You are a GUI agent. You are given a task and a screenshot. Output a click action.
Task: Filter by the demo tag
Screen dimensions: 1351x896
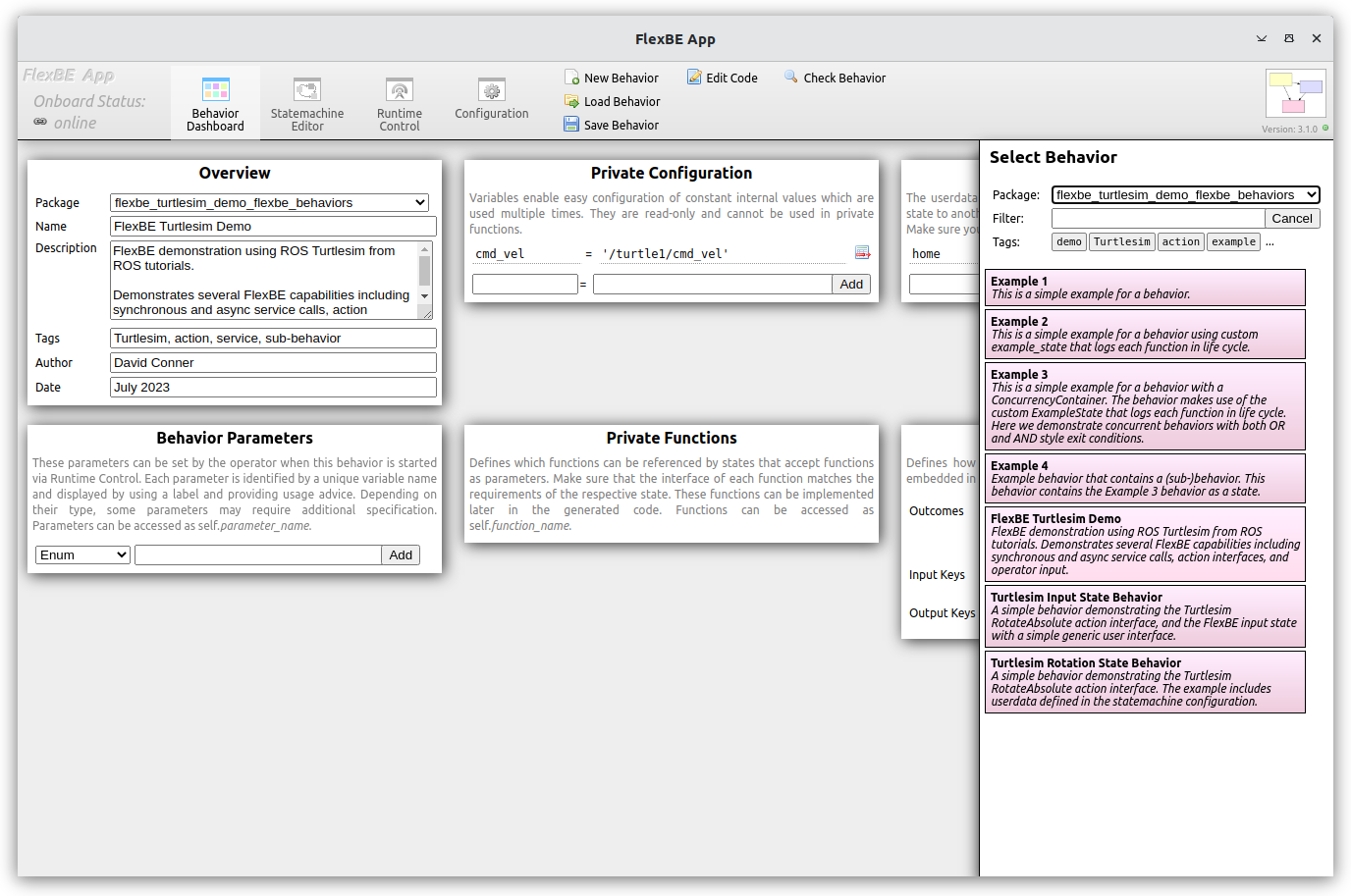pyautogui.click(x=1069, y=242)
